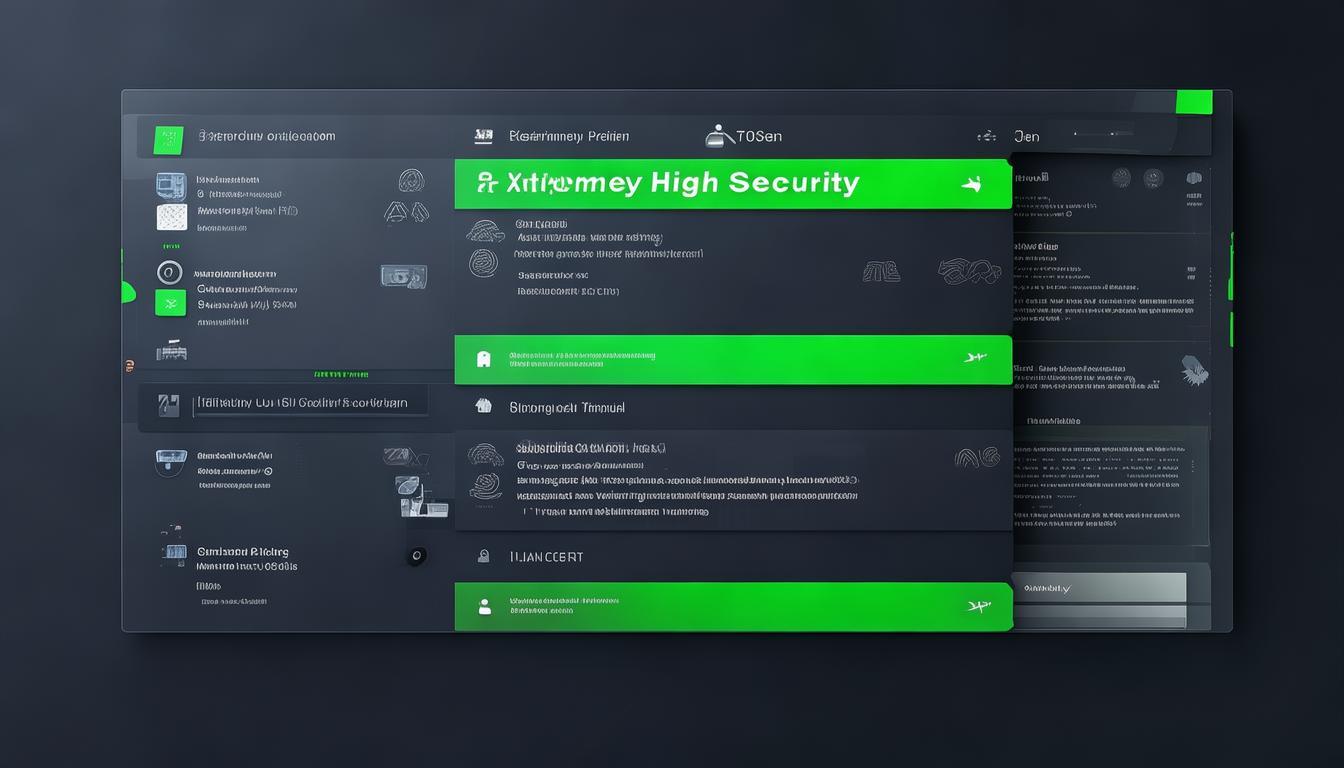Switch to the Bertrmney Prefien tab
The width and height of the screenshot is (1344, 768).
[x=570, y=136]
